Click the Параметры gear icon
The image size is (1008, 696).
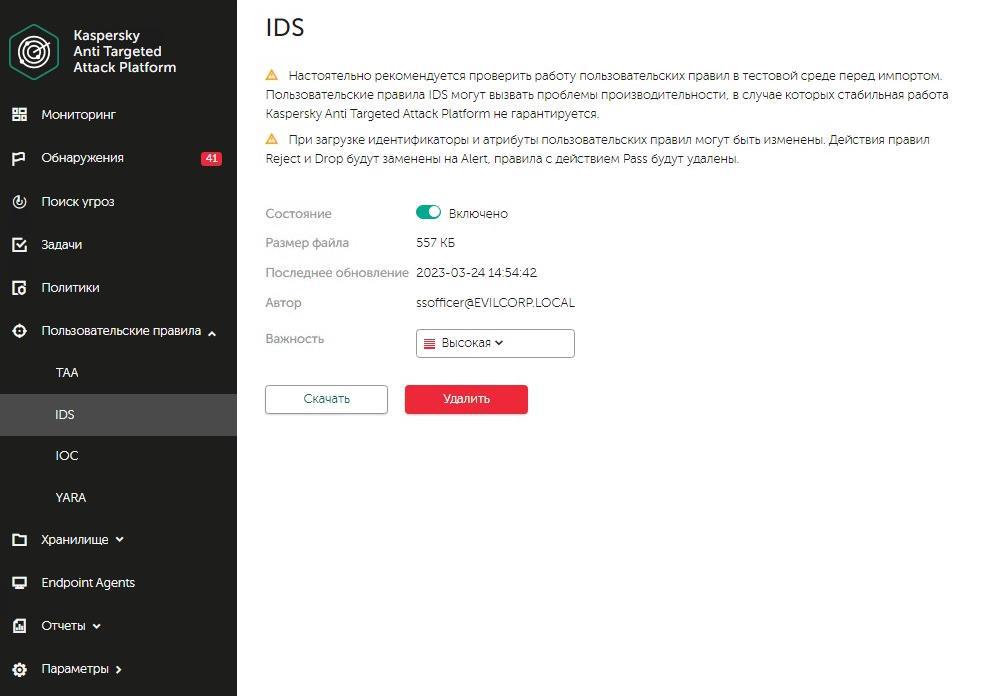tap(19, 669)
